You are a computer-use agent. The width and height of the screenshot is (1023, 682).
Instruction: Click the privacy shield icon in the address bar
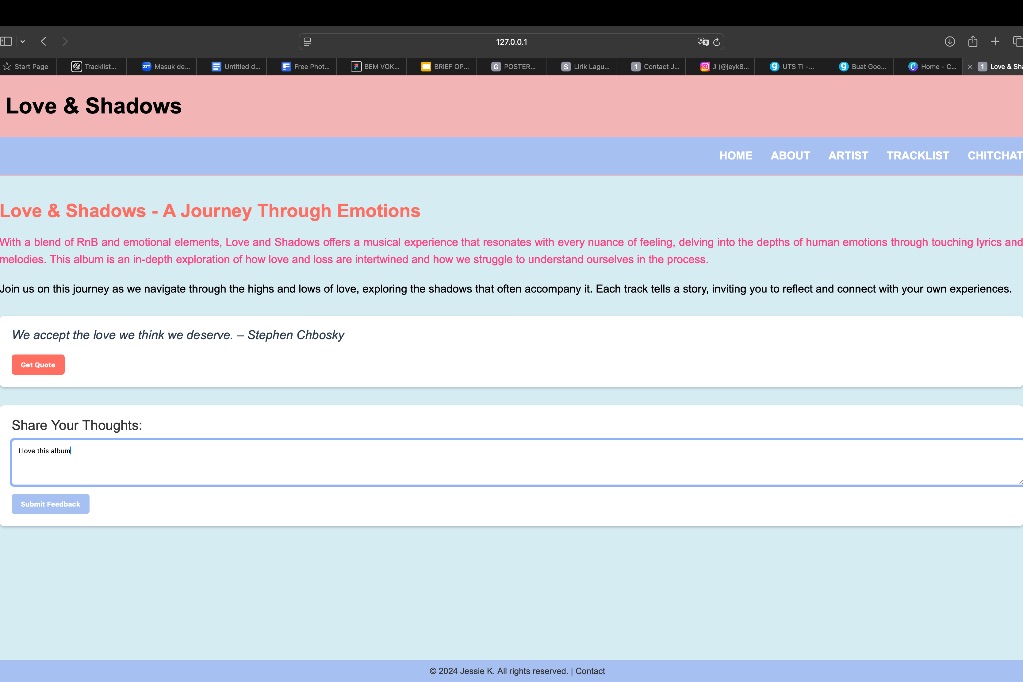pyautogui.click(x=703, y=41)
